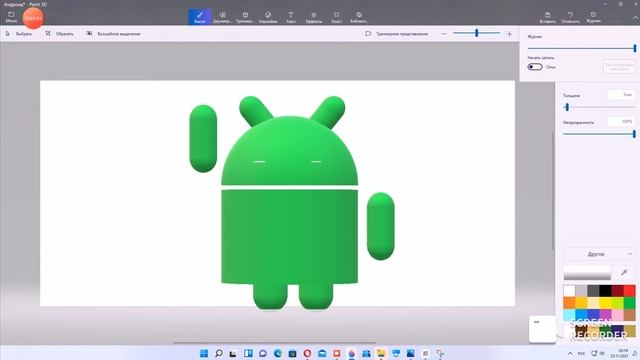Select the Text (Текст) tool
The image size is (640, 360).
pyautogui.click(x=291, y=17)
